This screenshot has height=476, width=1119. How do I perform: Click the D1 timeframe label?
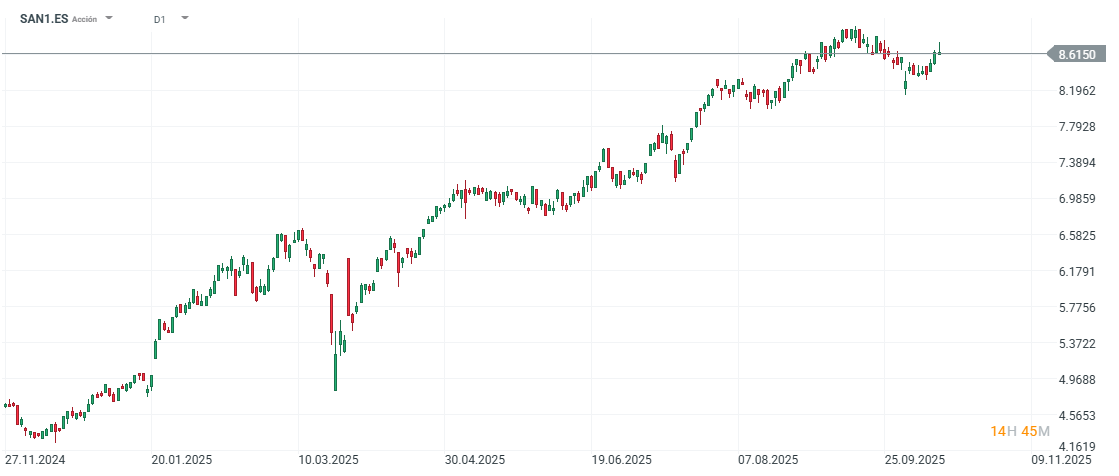click(x=160, y=19)
